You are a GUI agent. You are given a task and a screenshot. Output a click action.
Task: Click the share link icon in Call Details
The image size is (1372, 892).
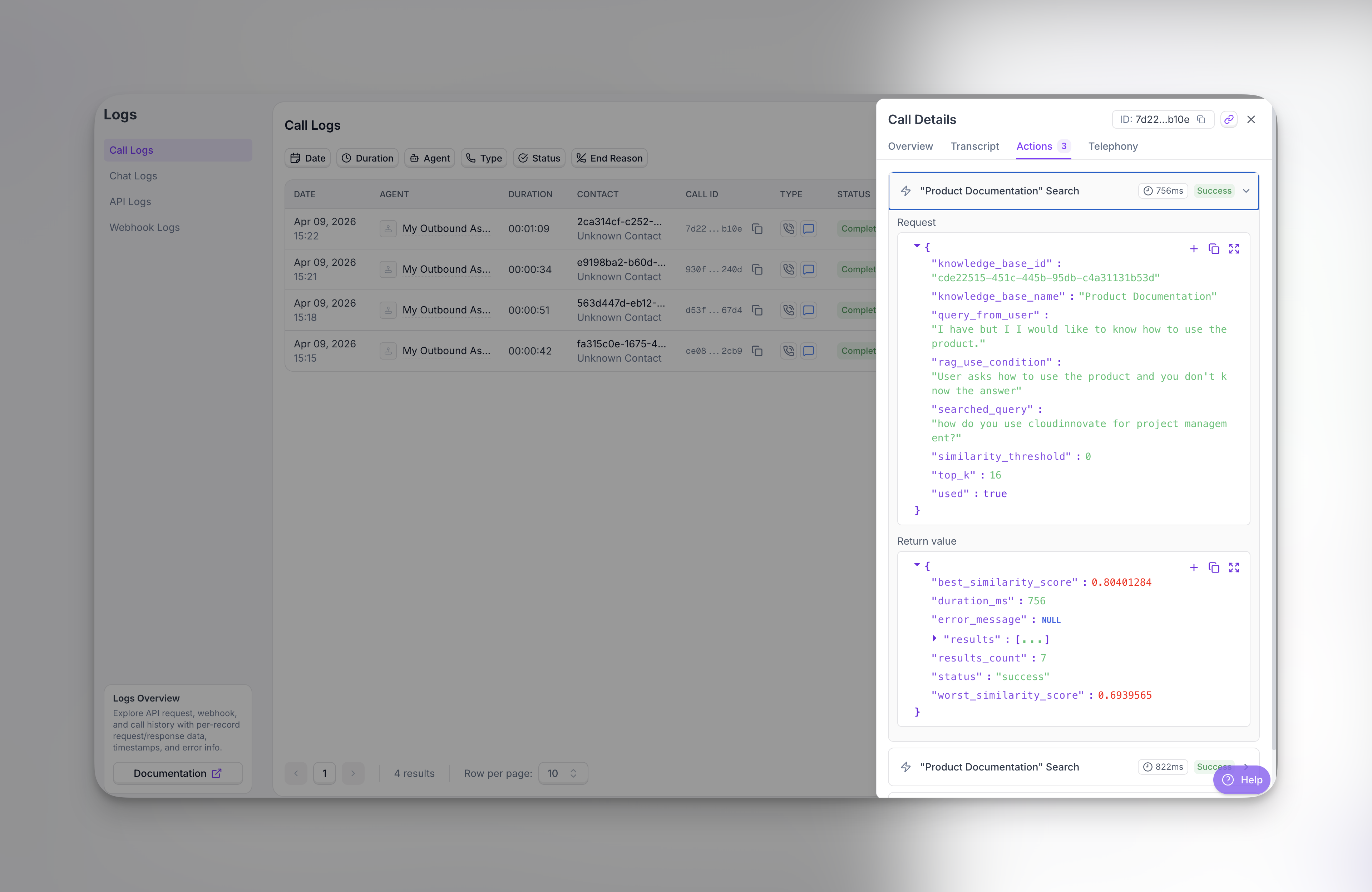tap(1228, 119)
